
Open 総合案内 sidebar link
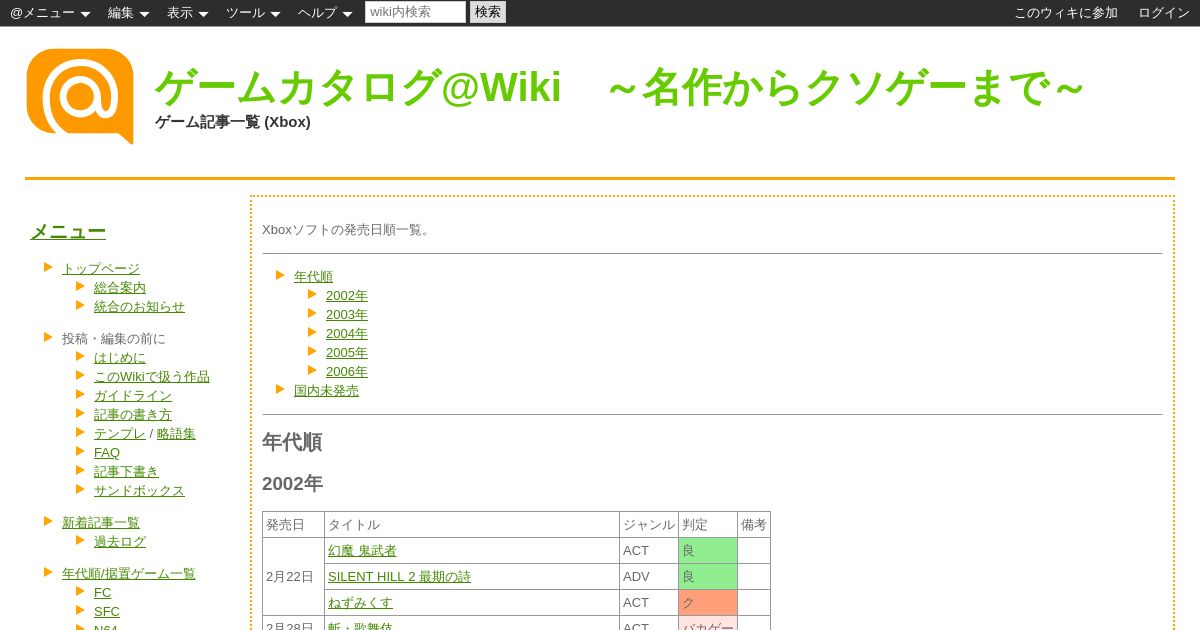pos(120,287)
